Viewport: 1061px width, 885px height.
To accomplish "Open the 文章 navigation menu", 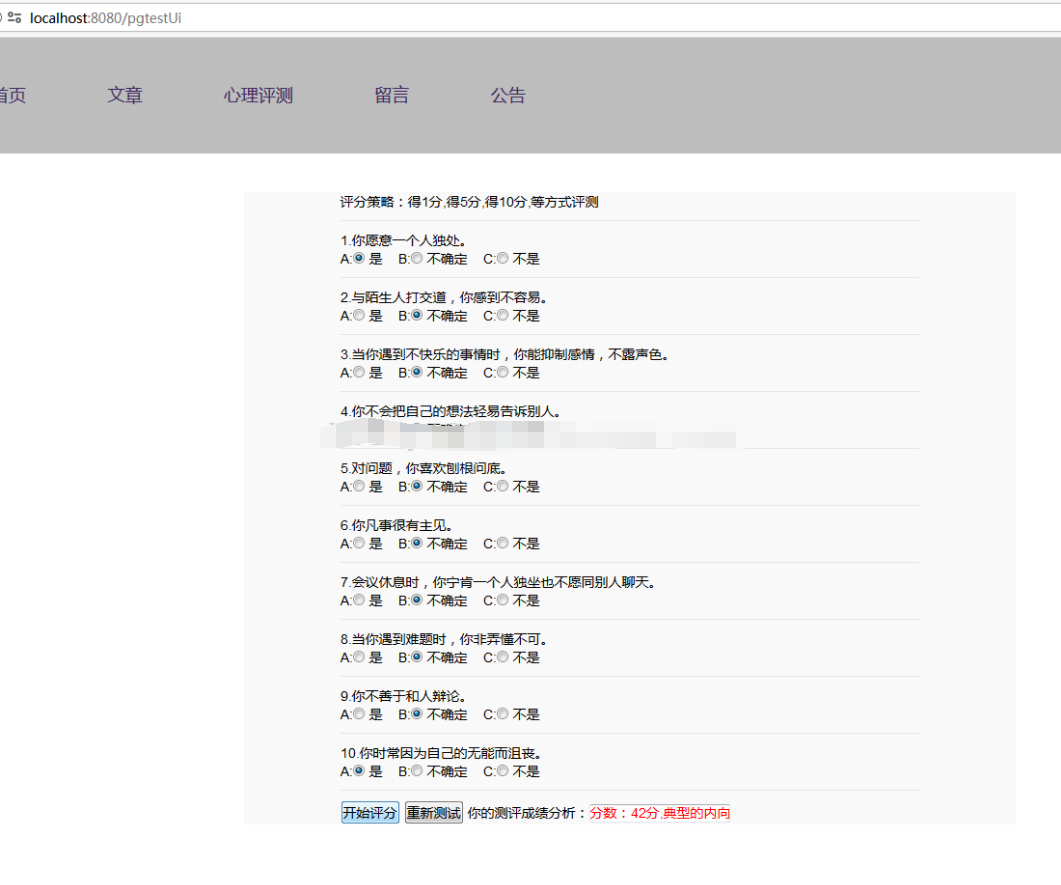I will click(125, 95).
